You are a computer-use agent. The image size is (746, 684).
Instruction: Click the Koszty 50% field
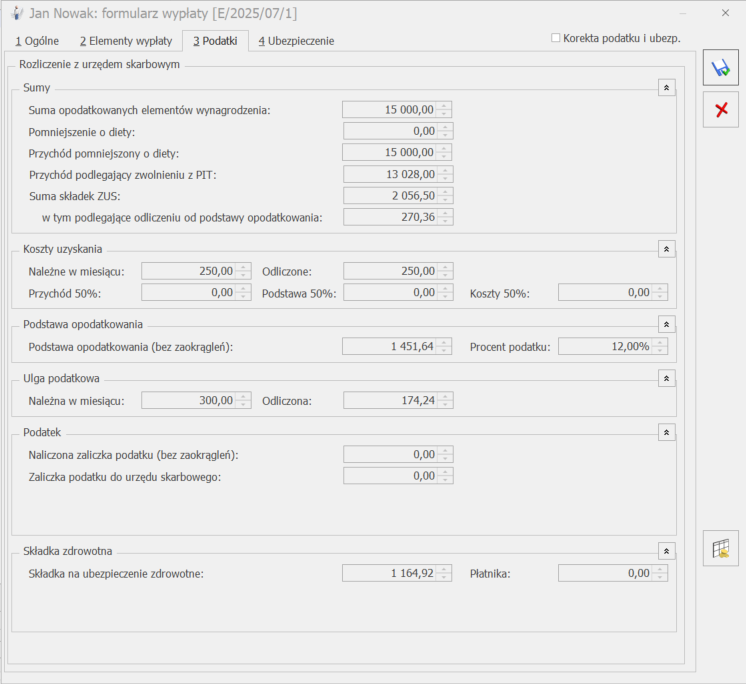point(613,293)
